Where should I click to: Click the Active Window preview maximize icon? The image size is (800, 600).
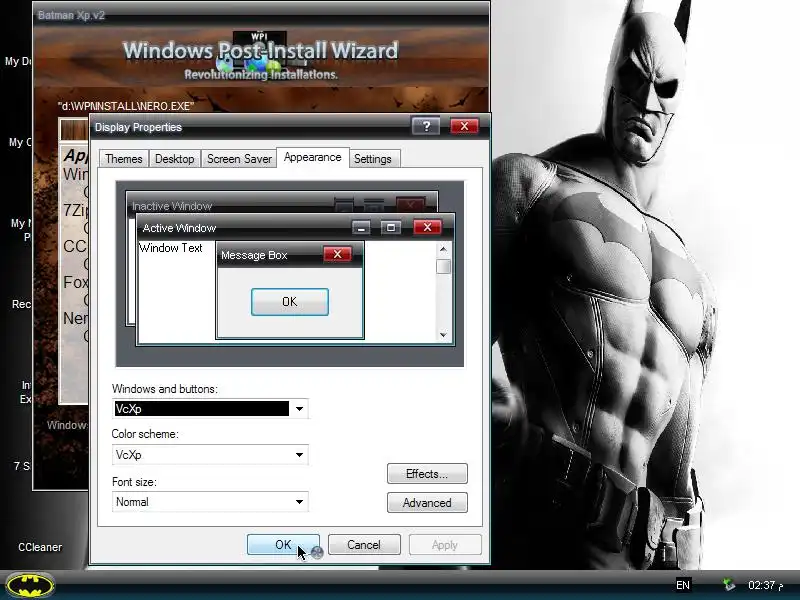coord(391,227)
